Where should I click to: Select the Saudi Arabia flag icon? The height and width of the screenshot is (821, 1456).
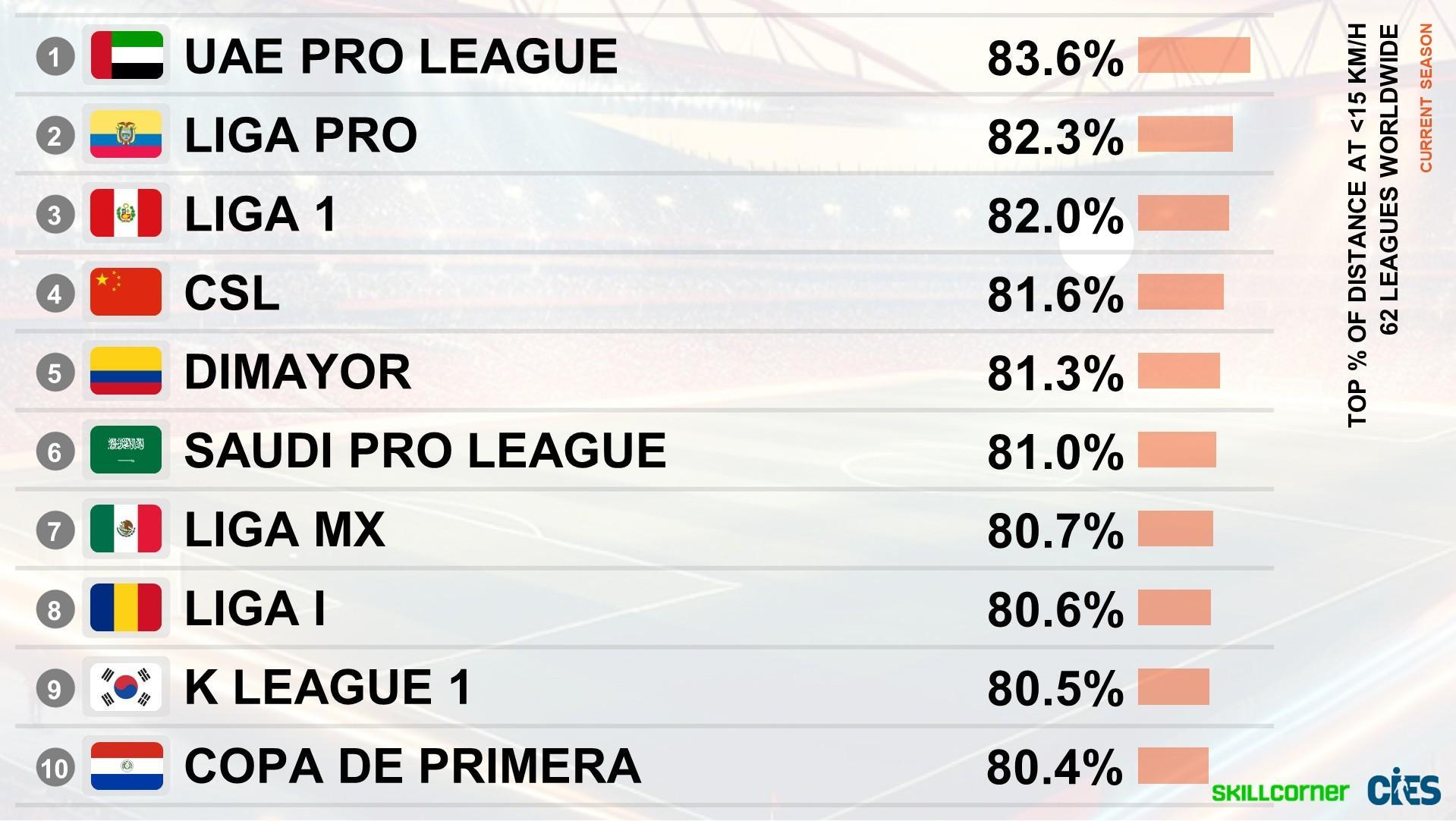[126, 451]
